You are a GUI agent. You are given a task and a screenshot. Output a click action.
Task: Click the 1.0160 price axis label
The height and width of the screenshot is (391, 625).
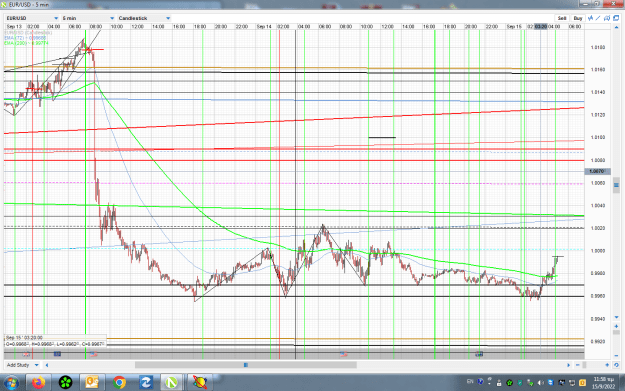click(597, 70)
